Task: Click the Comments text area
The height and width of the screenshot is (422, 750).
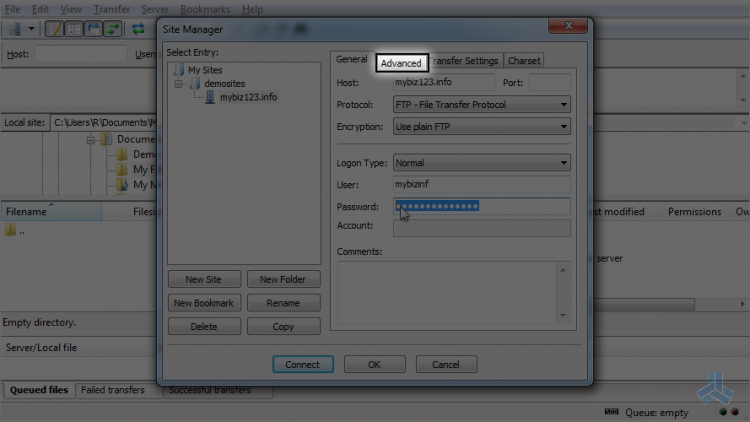Action: point(447,292)
